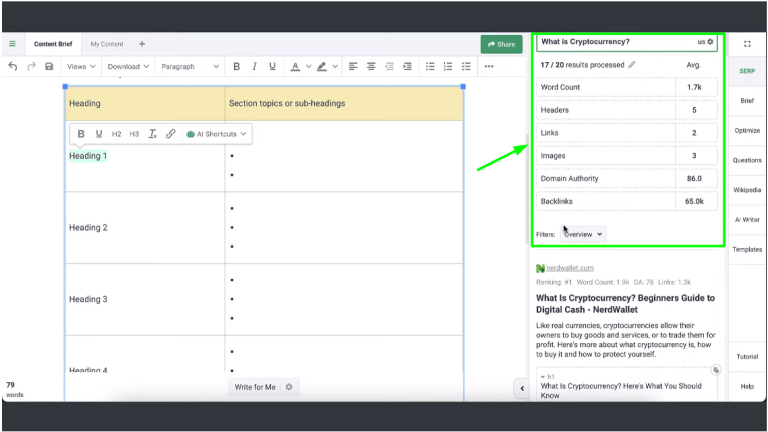
Task: Select the Word Count row
Action: (x=626, y=87)
